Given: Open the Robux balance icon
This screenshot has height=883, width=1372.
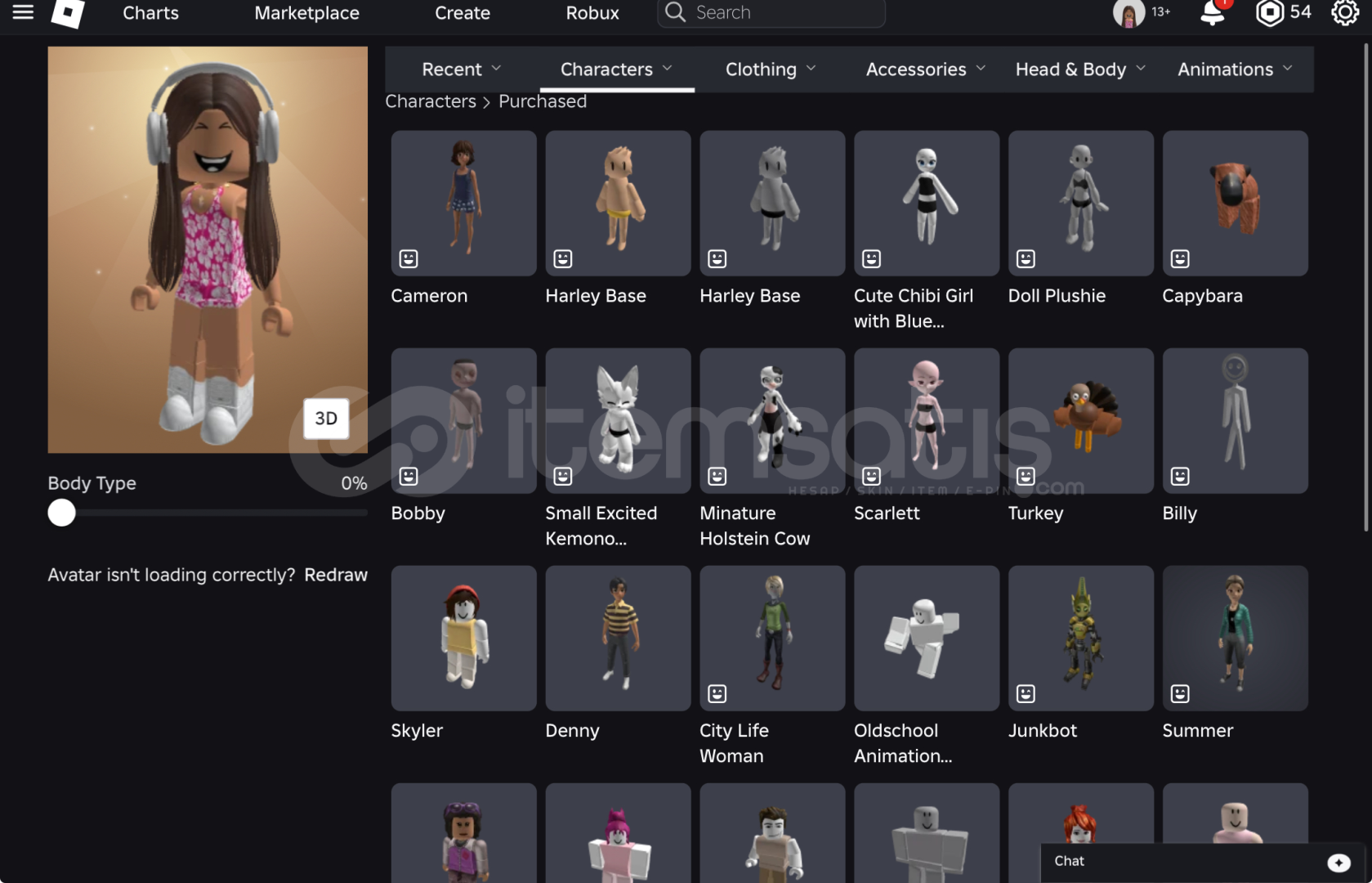Looking at the screenshot, I should (1269, 13).
